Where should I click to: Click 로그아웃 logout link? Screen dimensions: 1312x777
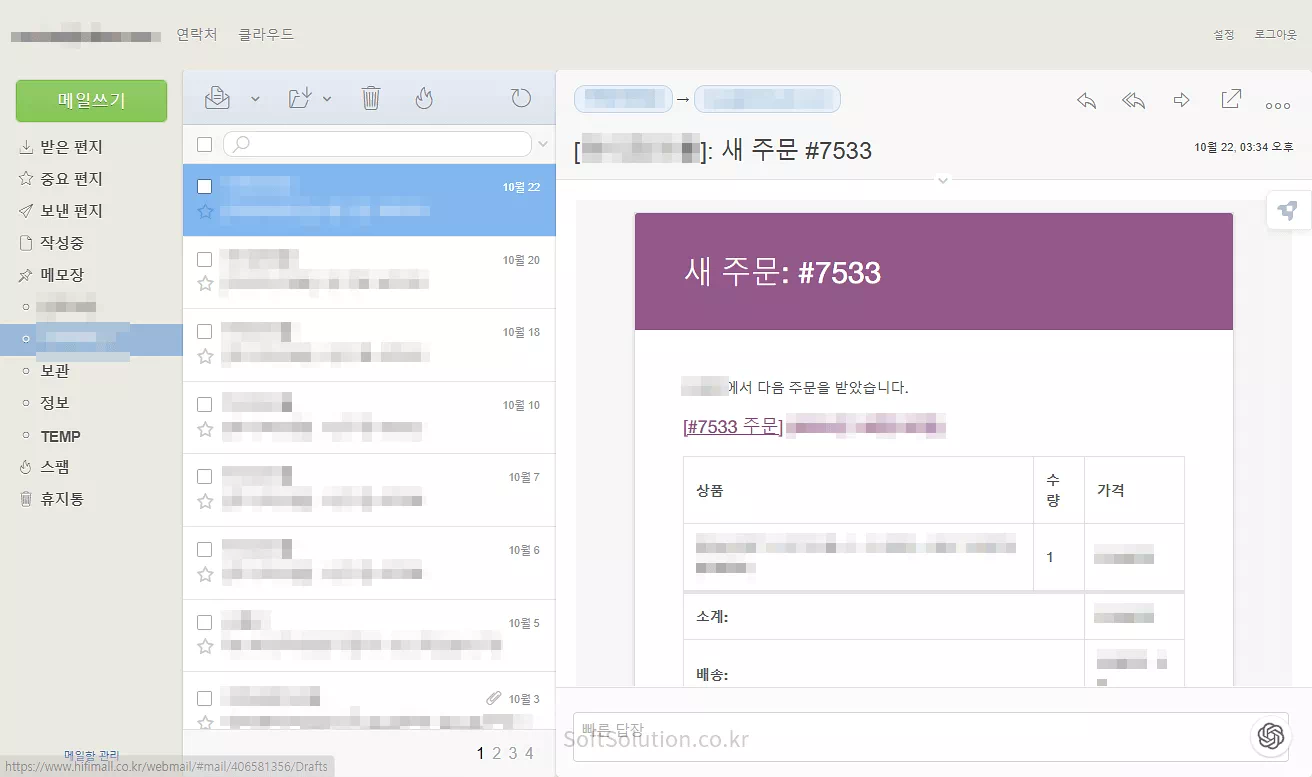tap(1276, 34)
